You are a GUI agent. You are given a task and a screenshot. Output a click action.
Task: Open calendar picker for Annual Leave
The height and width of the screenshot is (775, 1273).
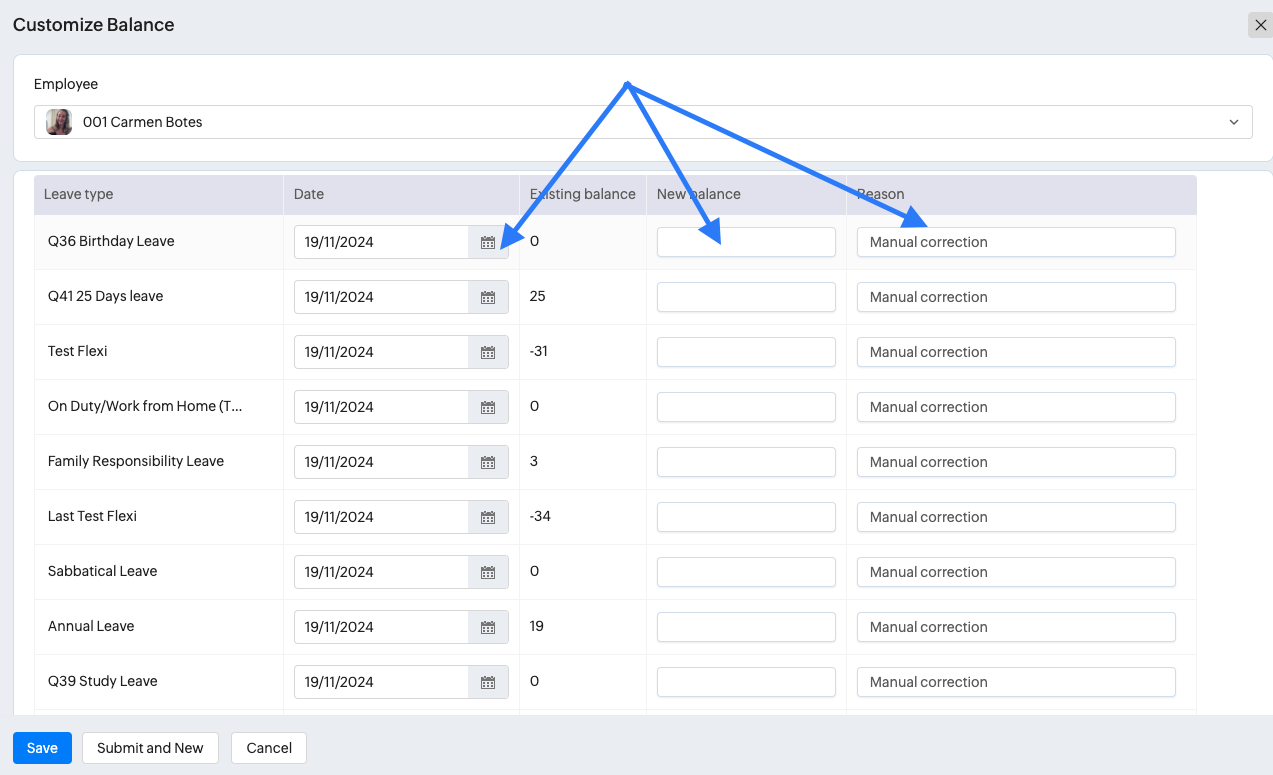[488, 627]
